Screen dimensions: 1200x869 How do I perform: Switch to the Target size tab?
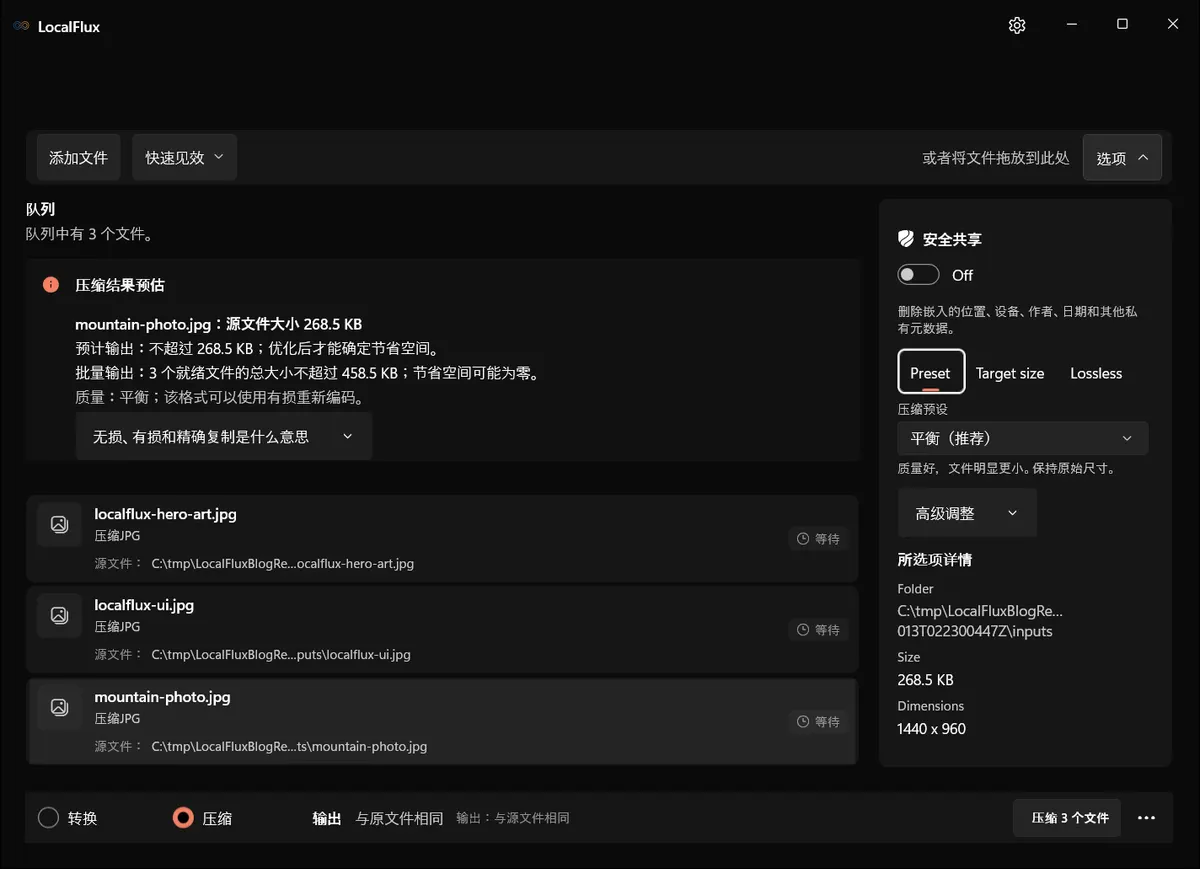[x=1010, y=373]
